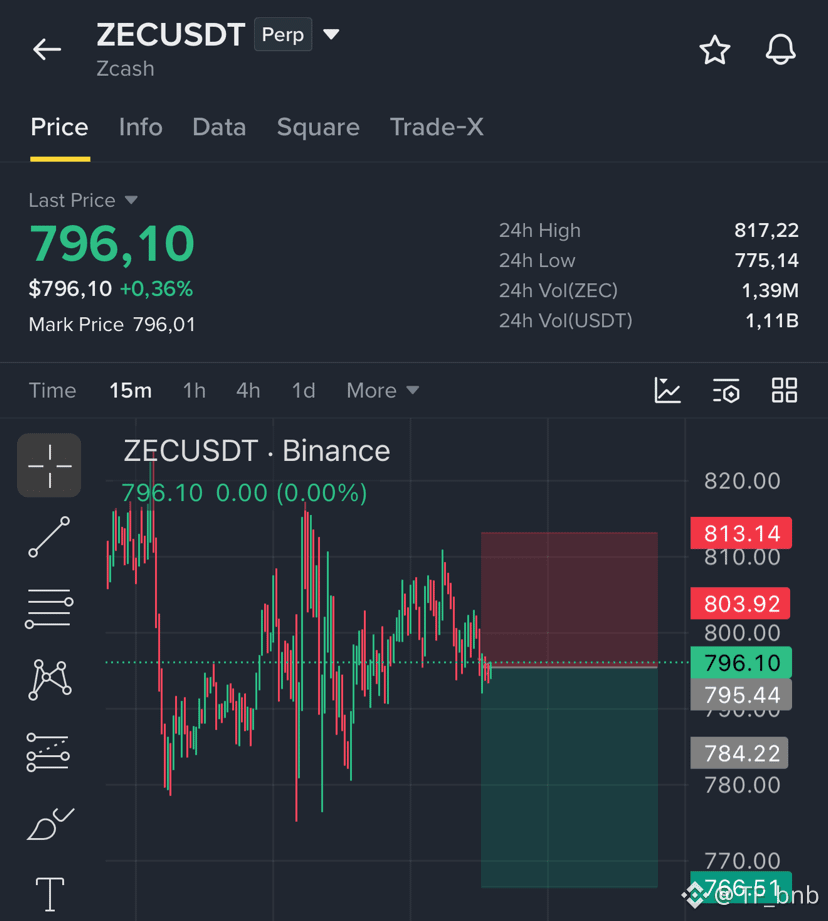Image resolution: width=828 pixels, height=921 pixels.
Task: Select the text annotation tool
Action: point(50,894)
